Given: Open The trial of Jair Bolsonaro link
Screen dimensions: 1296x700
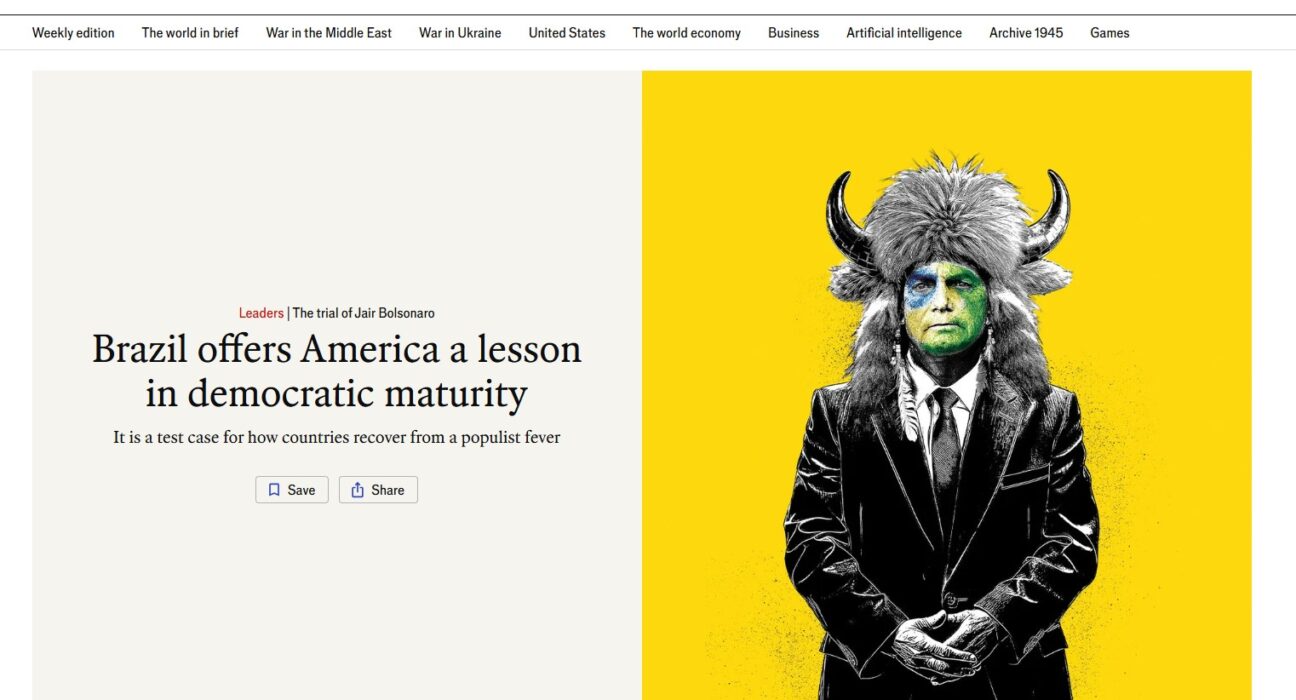Looking at the screenshot, I should 364,313.
